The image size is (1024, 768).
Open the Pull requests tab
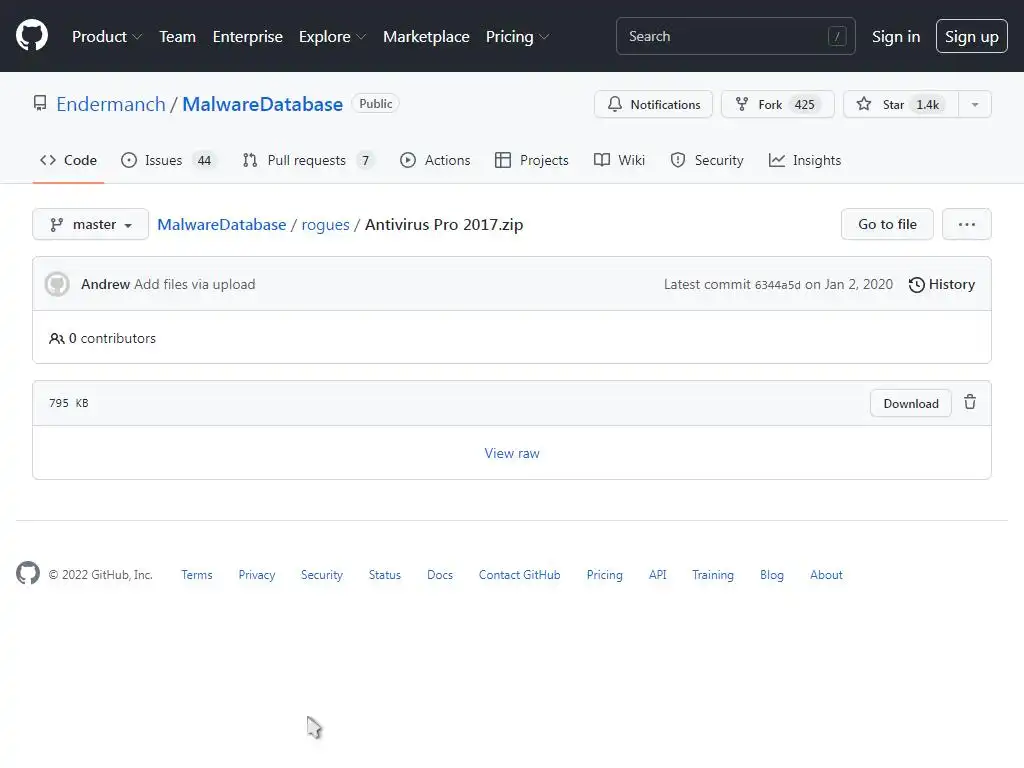308,160
